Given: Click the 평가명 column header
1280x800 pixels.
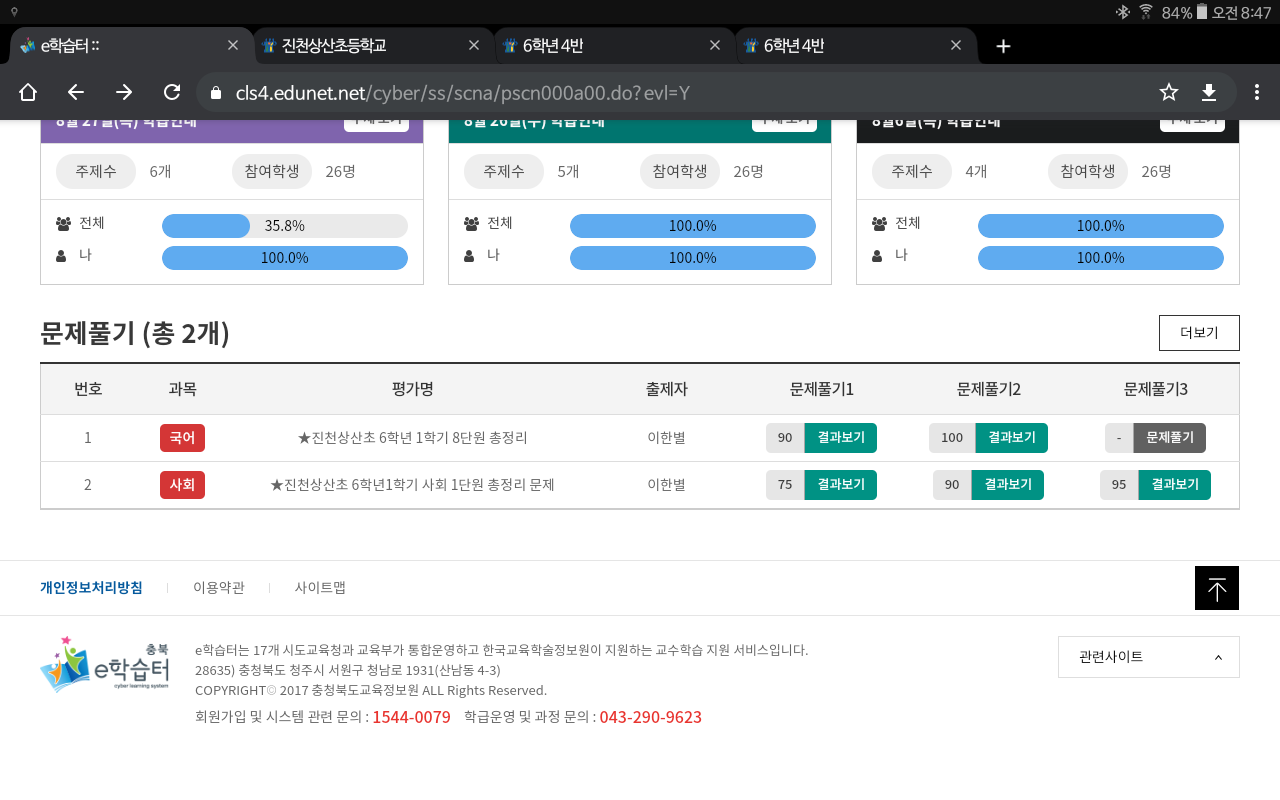Looking at the screenshot, I should (413, 389).
